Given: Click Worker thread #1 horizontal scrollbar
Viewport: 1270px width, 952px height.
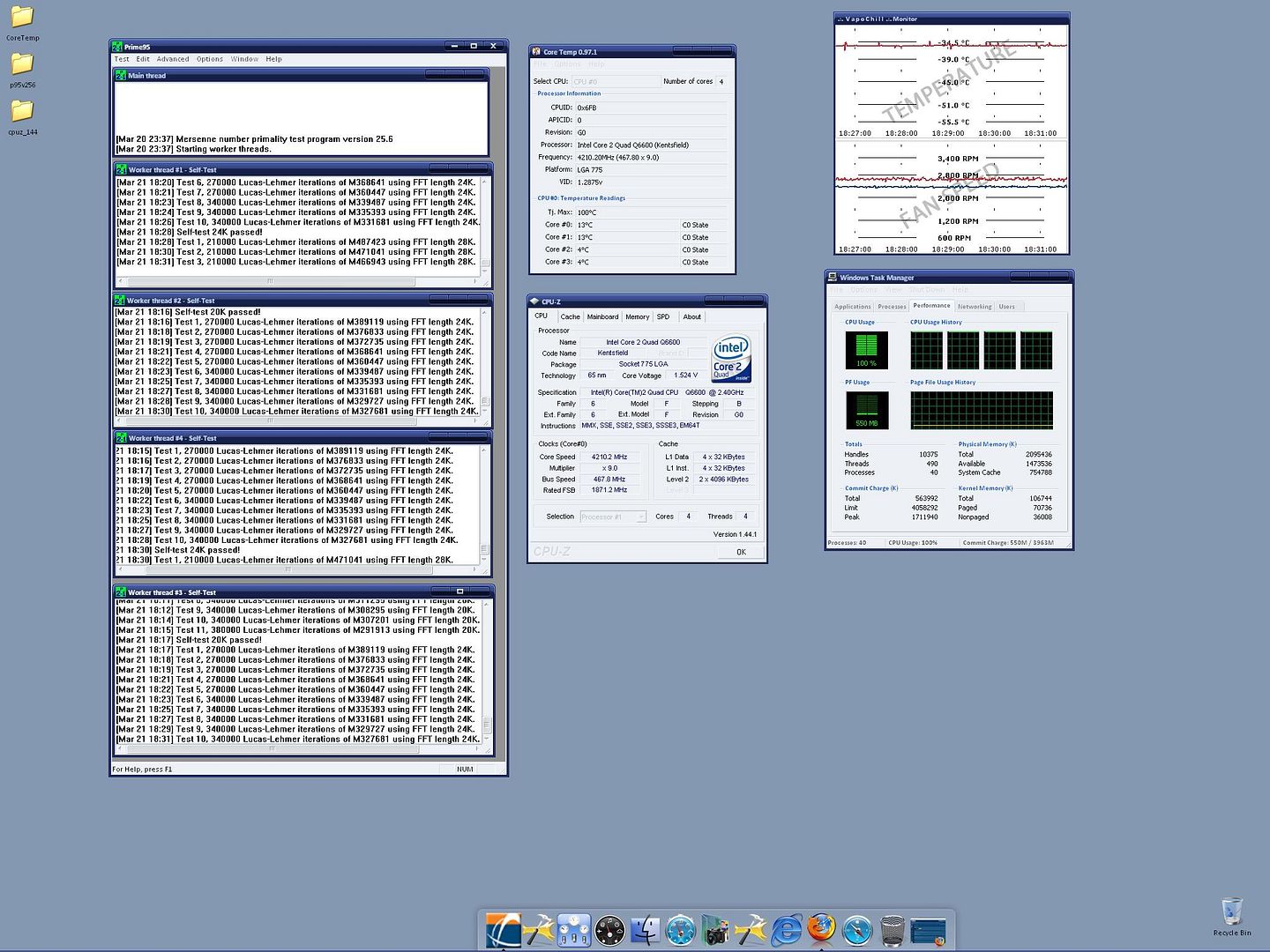Looking at the screenshot, I should (x=297, y=281).
